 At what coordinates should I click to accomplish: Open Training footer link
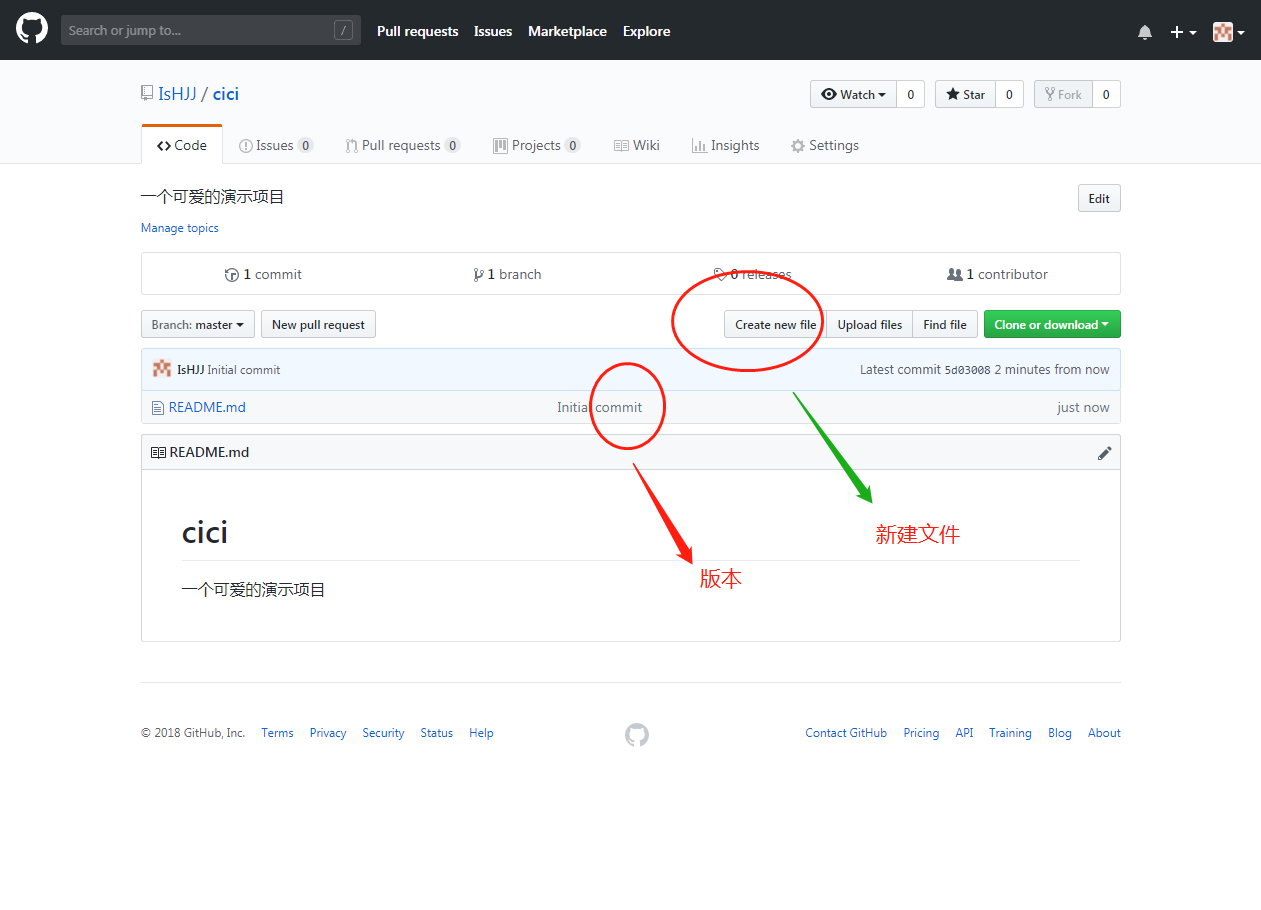tap(1010, 733)
